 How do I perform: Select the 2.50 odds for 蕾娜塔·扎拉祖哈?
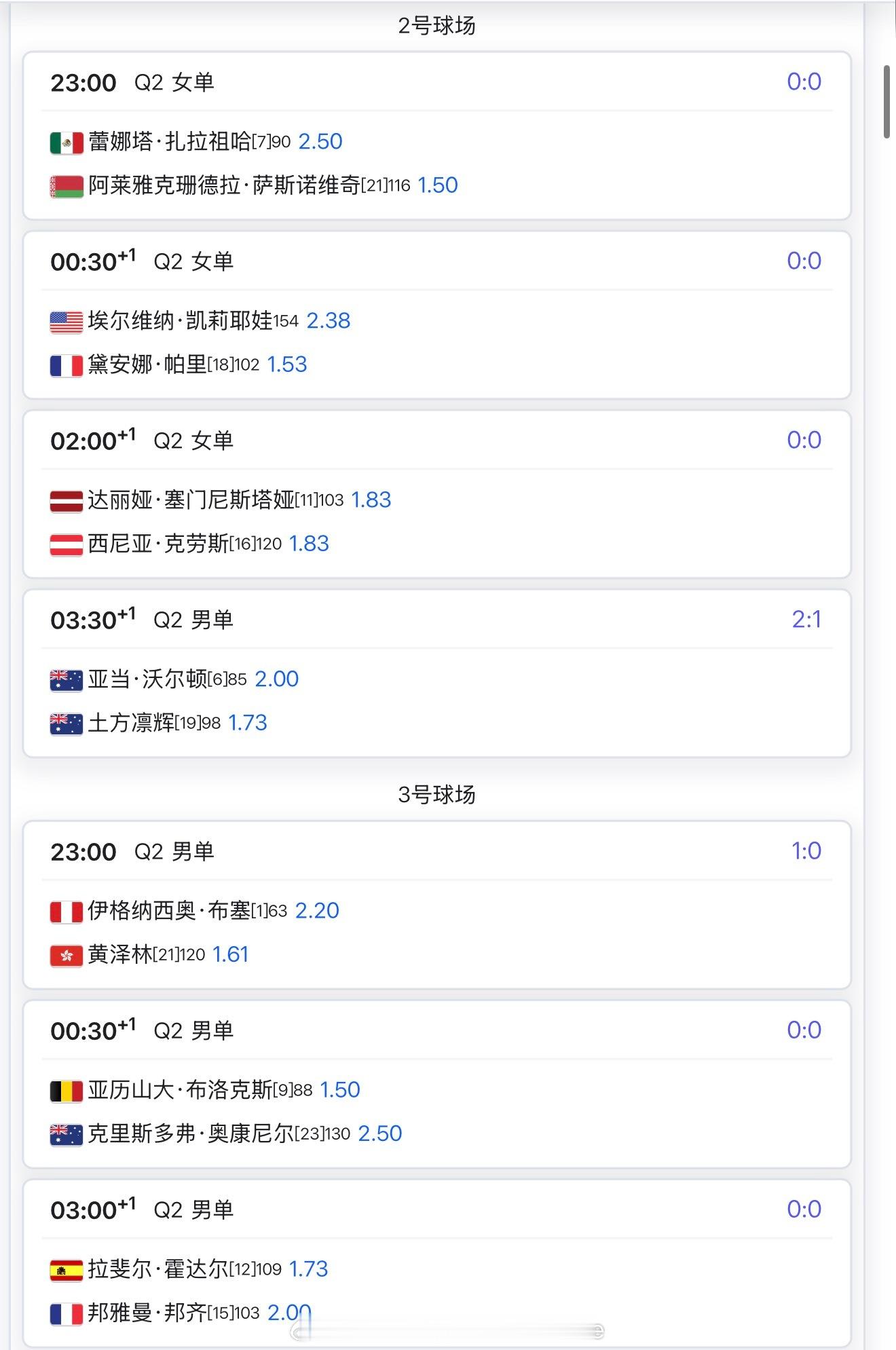point(320,142)
